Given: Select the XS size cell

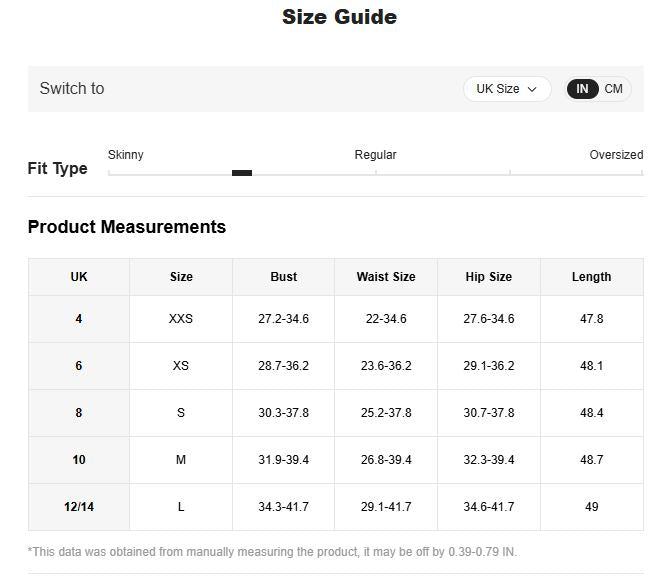Looking at the screenshot, I should [181, 366].
